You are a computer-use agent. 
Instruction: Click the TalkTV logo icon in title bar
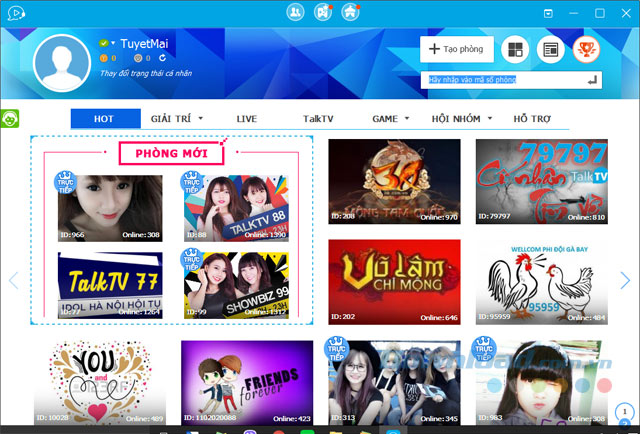tap(16, 13)
